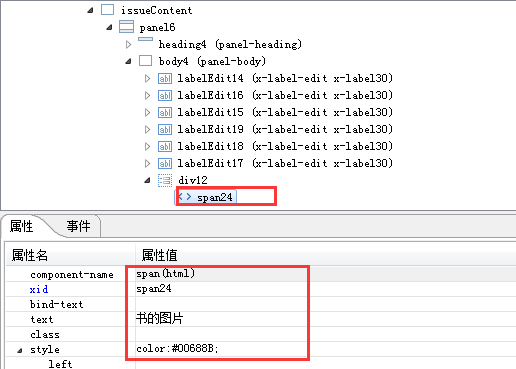Viewport: 516px width, 369px height.
Task: Select the labelEdit15 tree row
Action: pyautogui.click(x=285, y=112)
